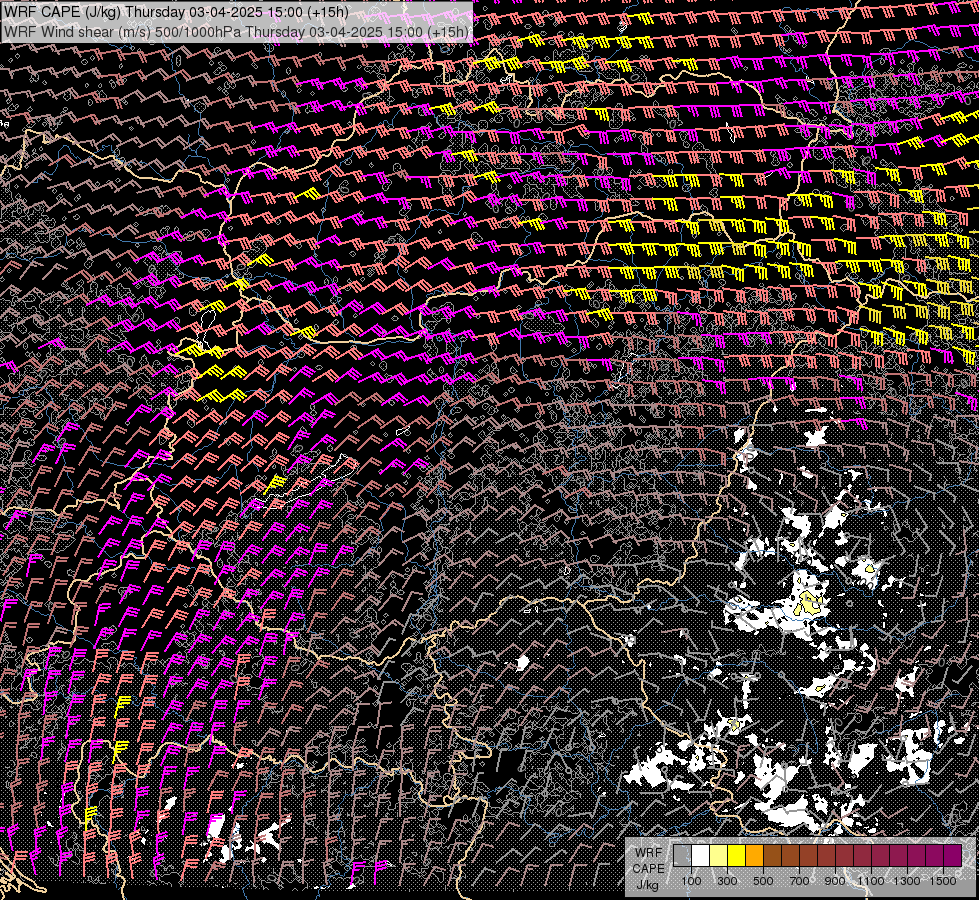
Task: Click the '100' legend value
Action: point(691,881)
